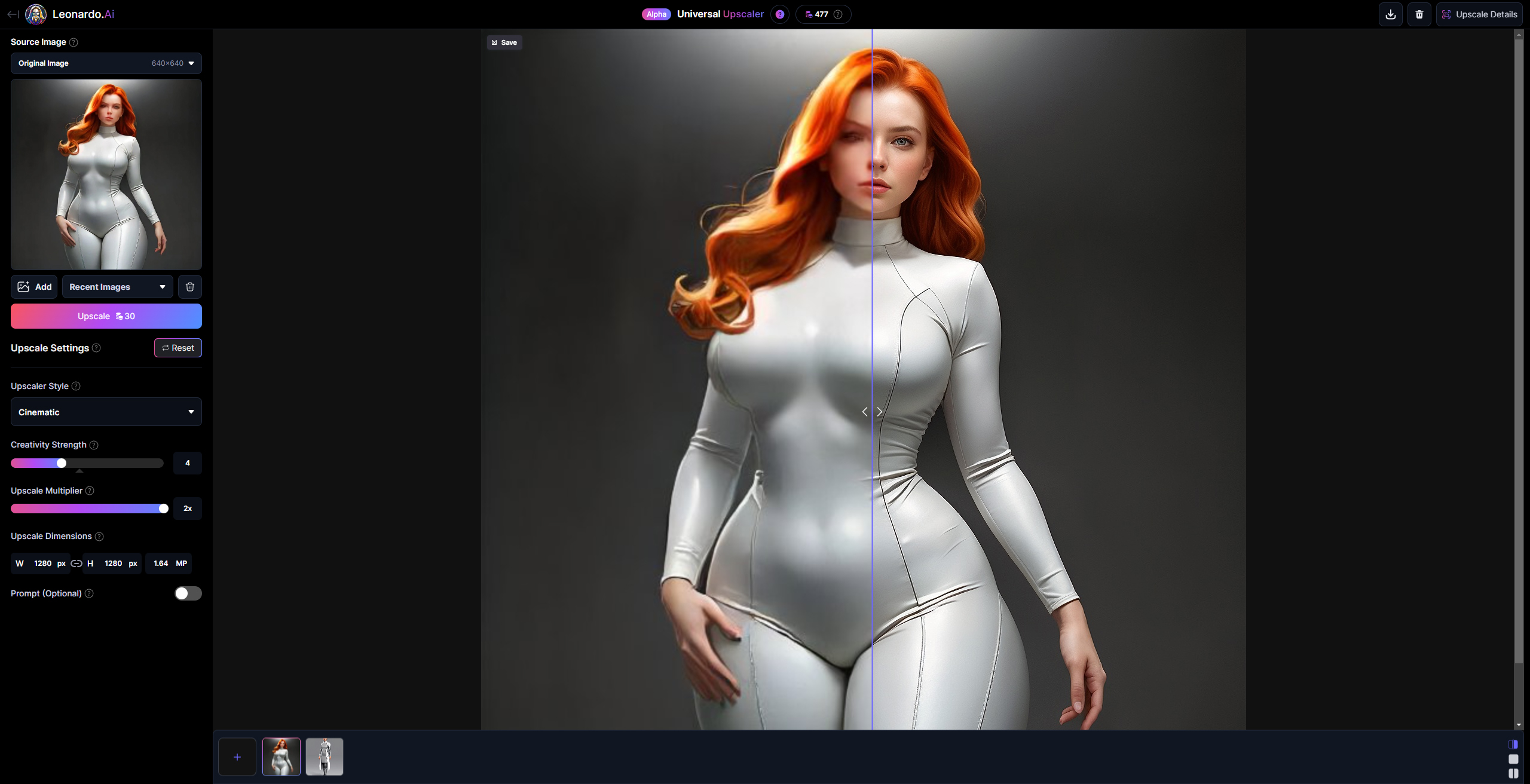Open the Original Image source dropdown
Screen dimensions: 1530x784
[x=106, y=63]
